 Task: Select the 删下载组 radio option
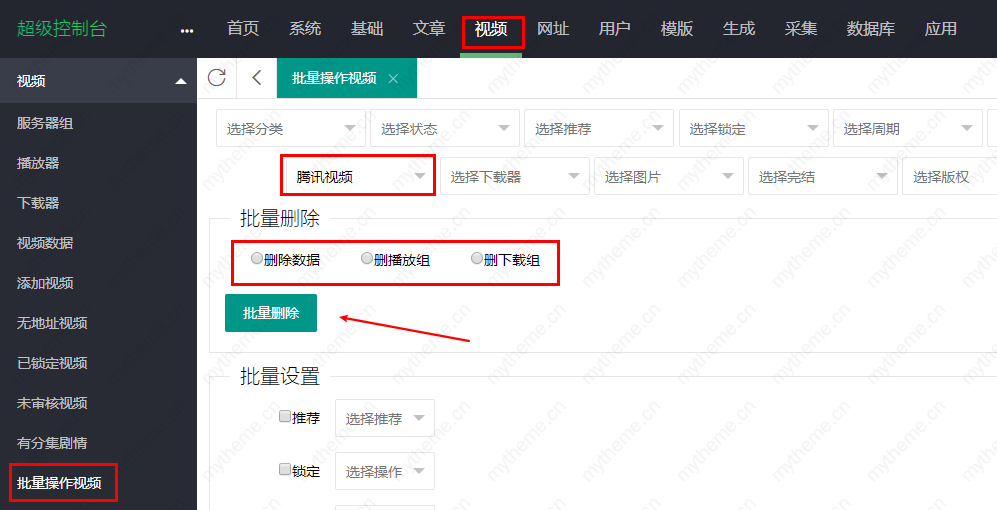click(477, 259)
